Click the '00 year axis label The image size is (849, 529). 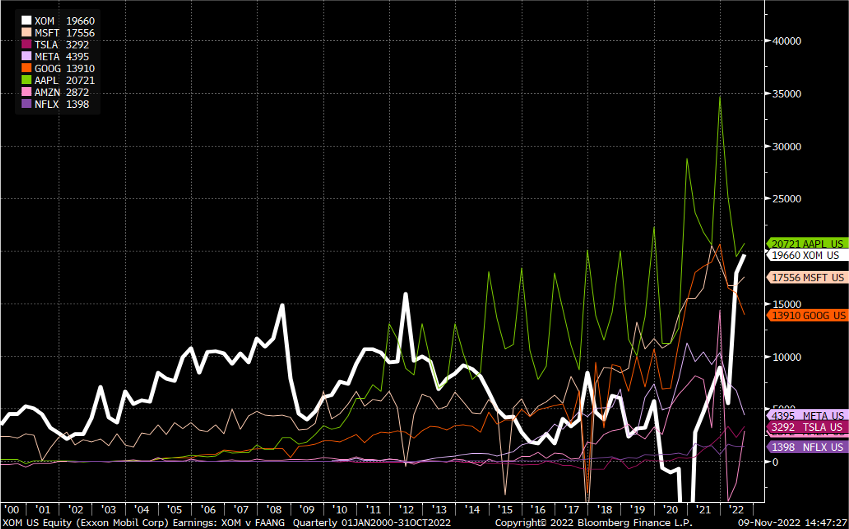pos(11,510)
